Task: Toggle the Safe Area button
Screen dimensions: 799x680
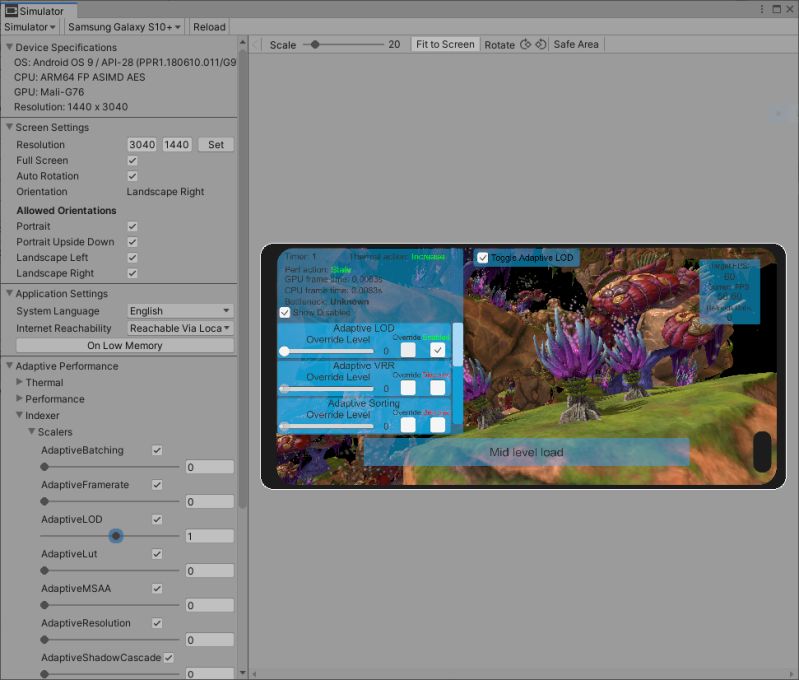Action: coord(576,44)
